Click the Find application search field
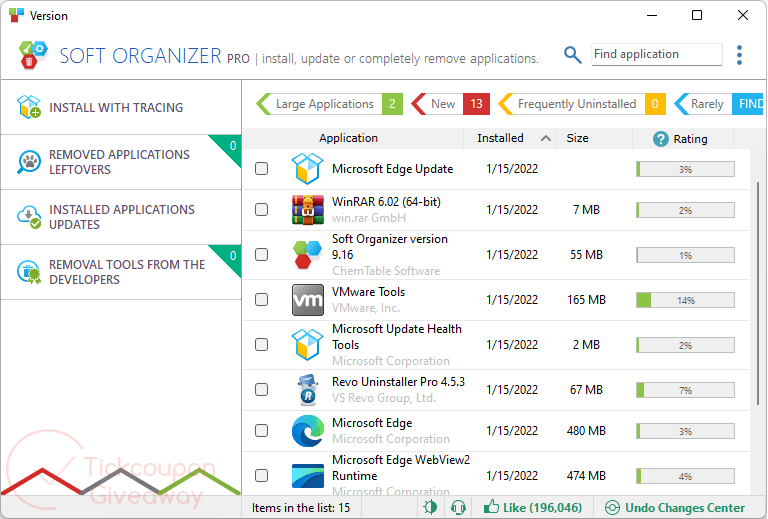Screen dimensions: 768x519 (656, 54)
